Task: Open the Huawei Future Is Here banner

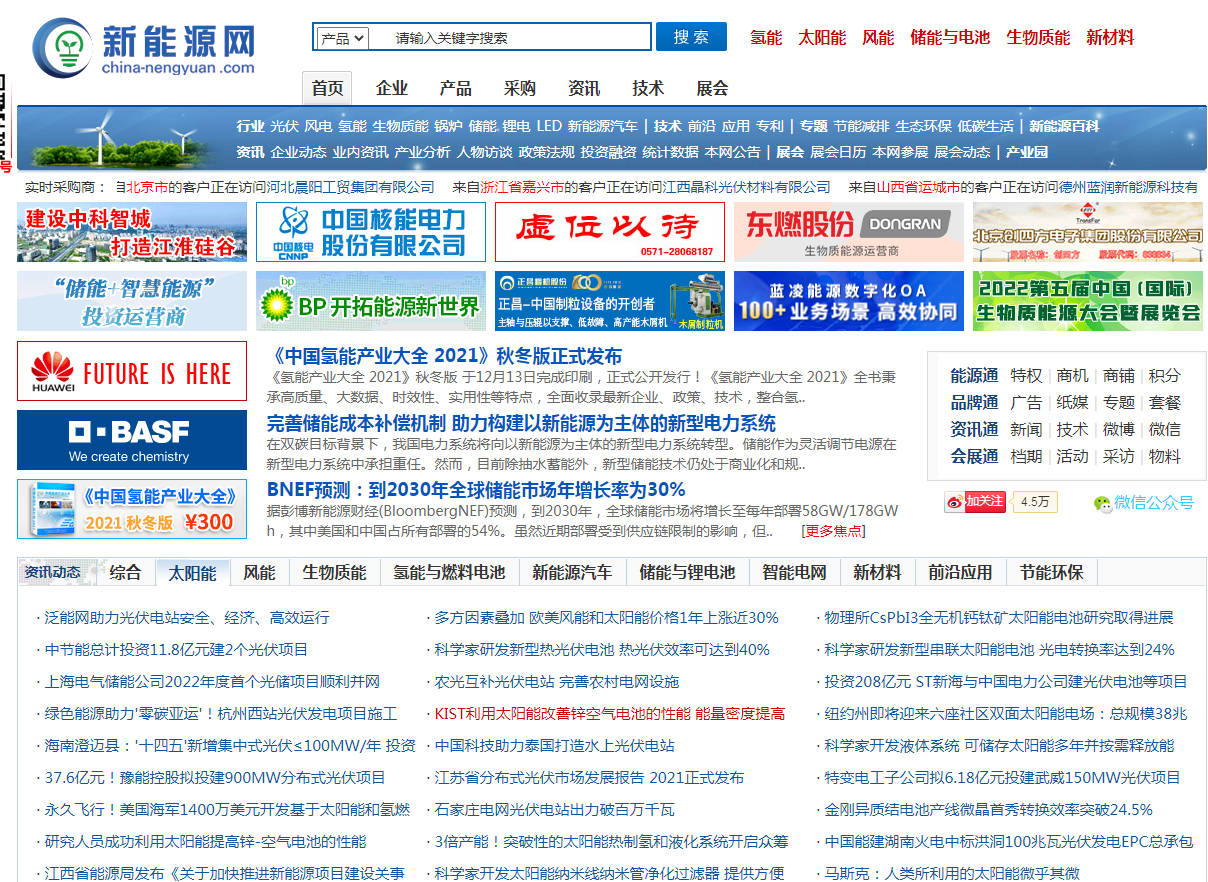Action: point(132,371)
